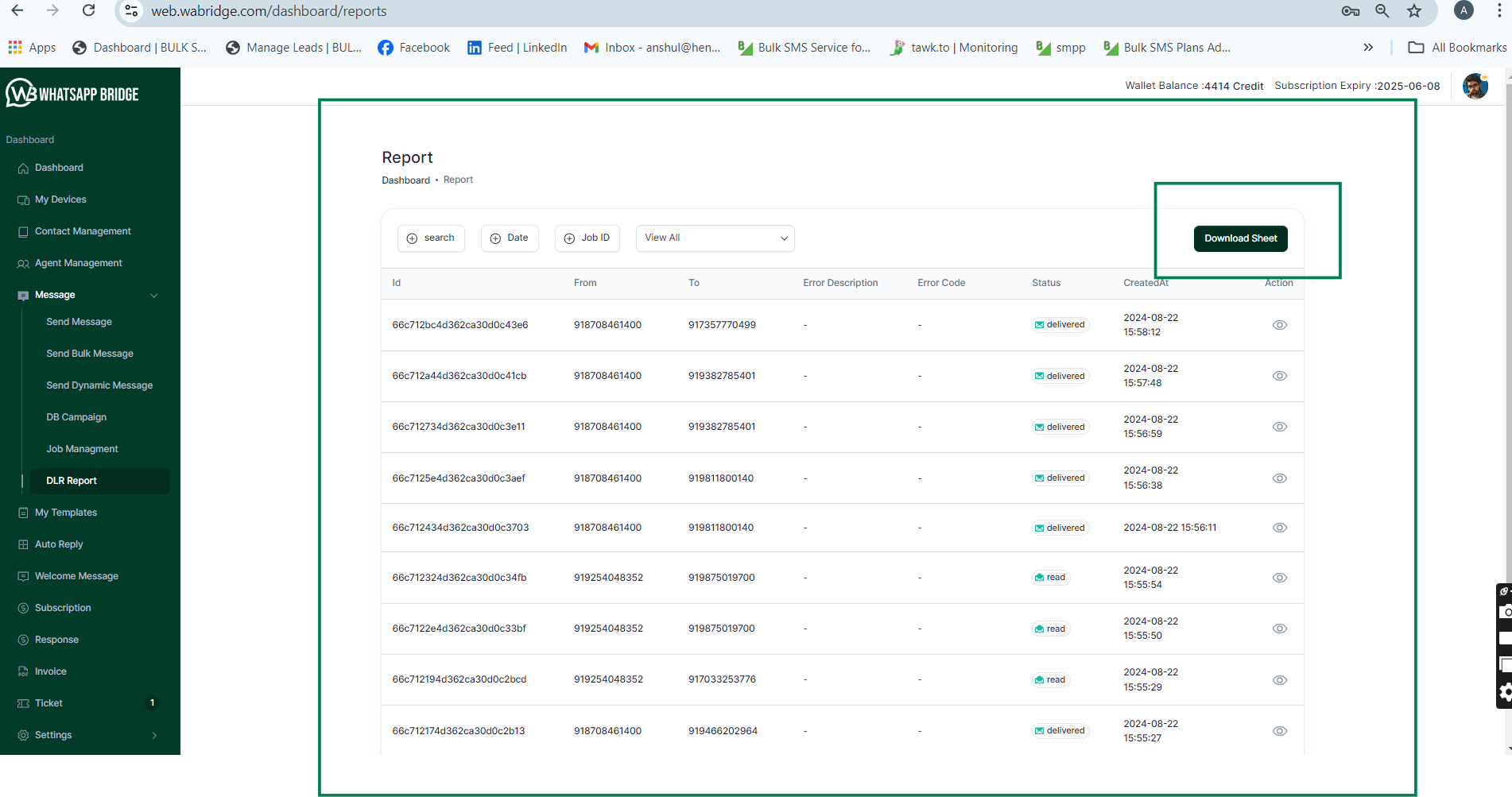This screenshot has width=1512, height=797.
Task: Click the Dashboard breadcrumb link
Action: (405, 180)
